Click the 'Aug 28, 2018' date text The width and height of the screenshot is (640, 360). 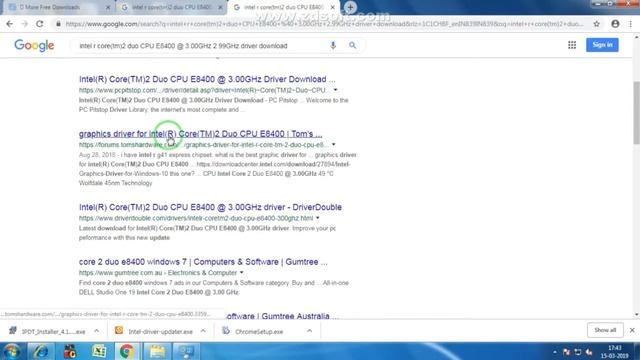[x=97, y=155]
